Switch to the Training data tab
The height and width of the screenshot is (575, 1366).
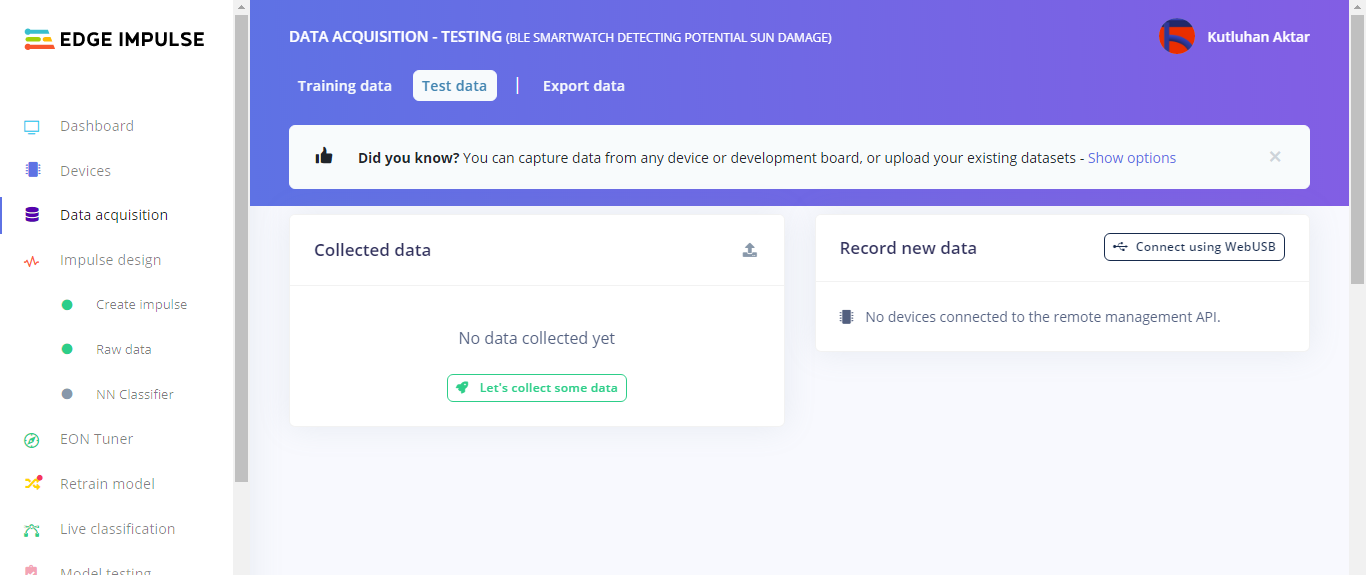point(344,86)
